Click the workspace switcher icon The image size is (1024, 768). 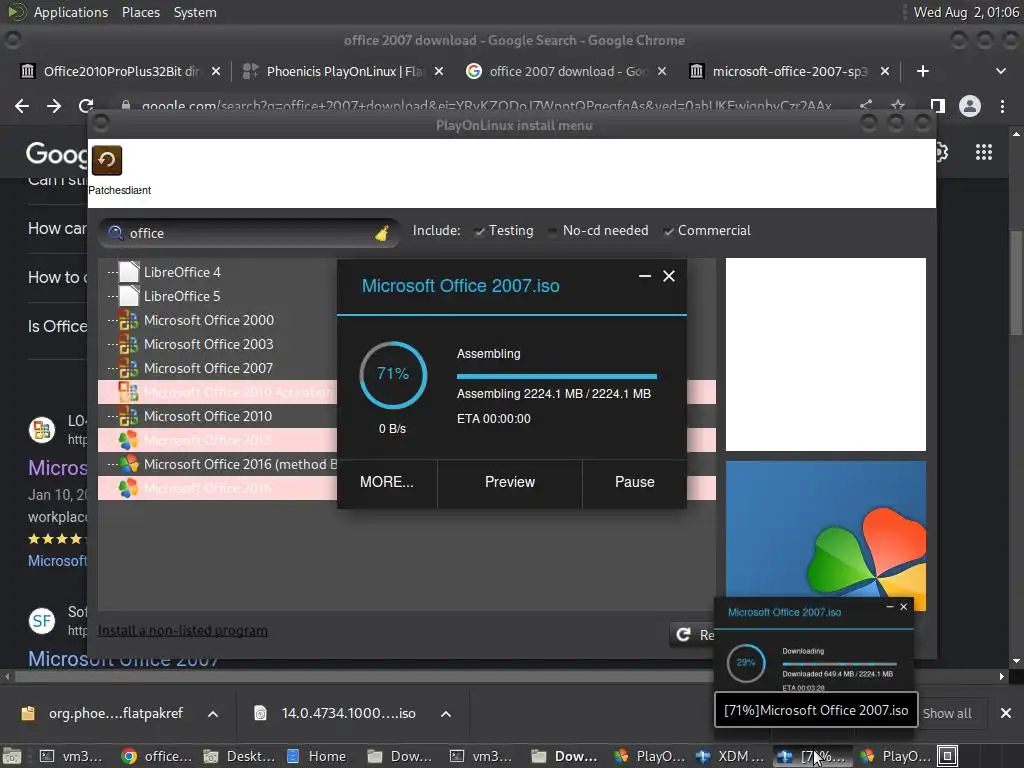point(948,756)
